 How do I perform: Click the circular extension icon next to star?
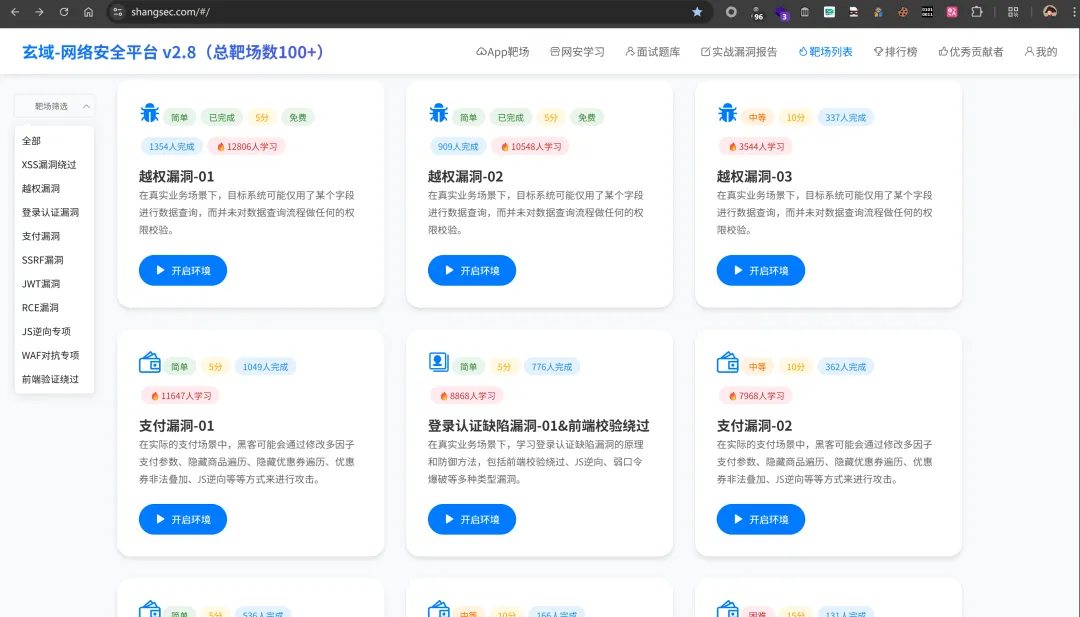[731, 12]
